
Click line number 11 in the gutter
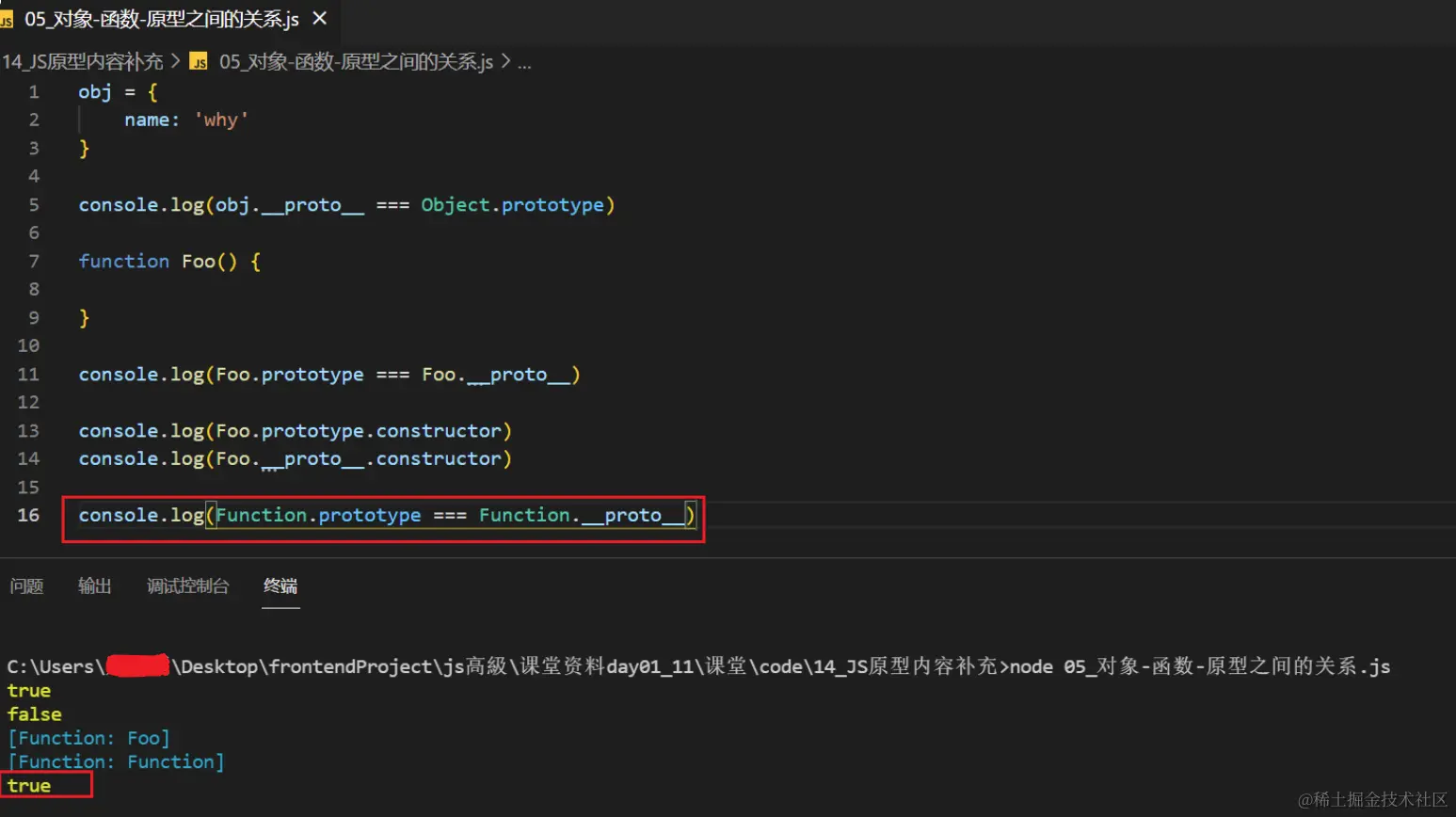point(28,375)
